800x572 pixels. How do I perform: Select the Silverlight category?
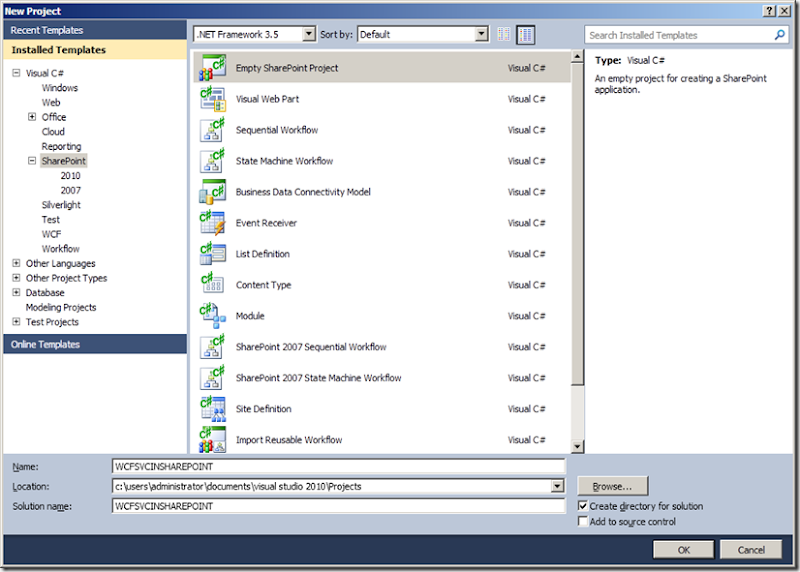(61, 205)
